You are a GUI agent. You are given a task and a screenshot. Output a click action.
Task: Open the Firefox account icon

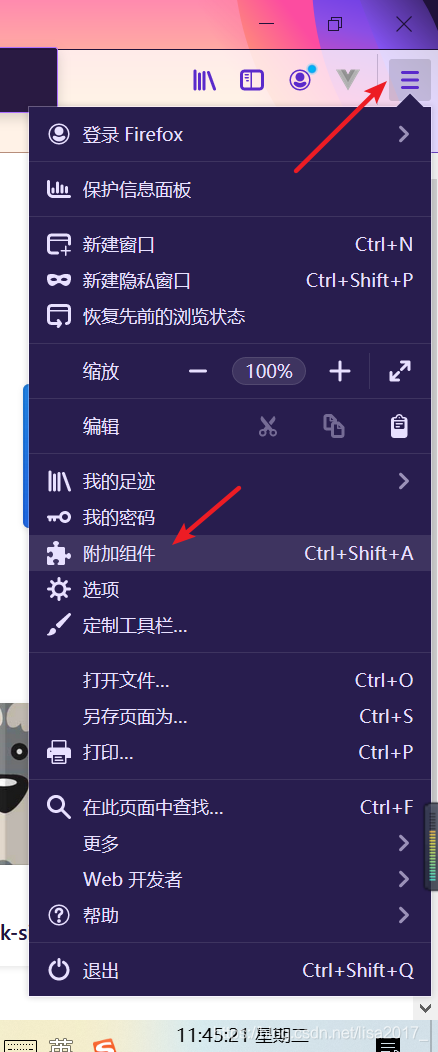pyautogui.click(x=301, y=80)
